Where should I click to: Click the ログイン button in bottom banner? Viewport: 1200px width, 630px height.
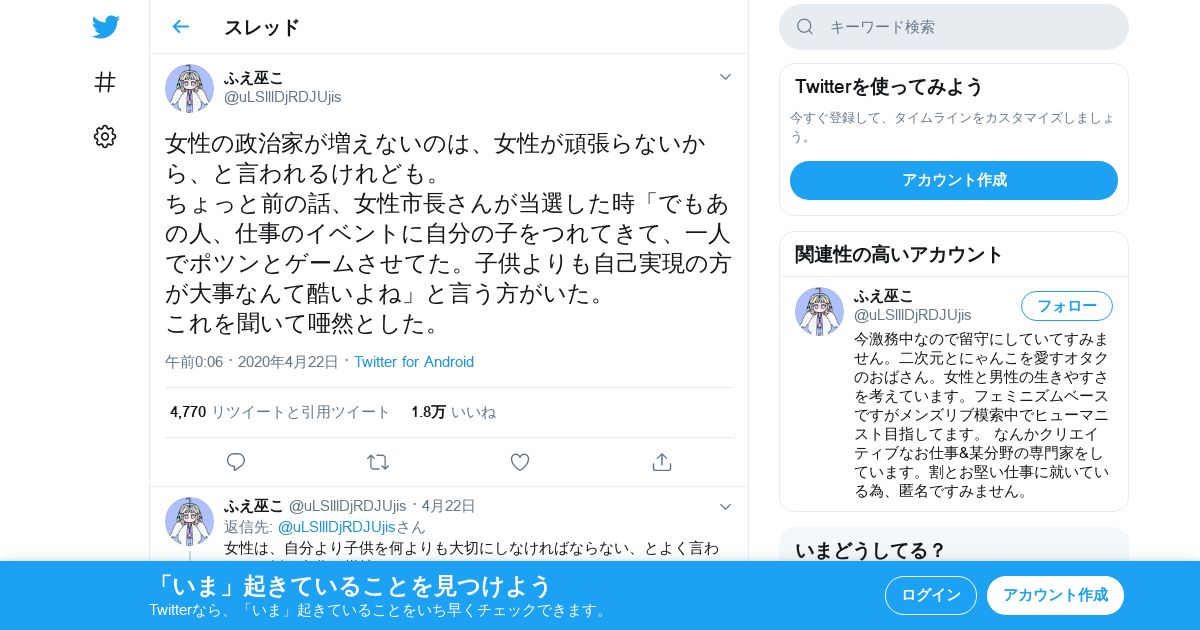[x=931, y=595]
